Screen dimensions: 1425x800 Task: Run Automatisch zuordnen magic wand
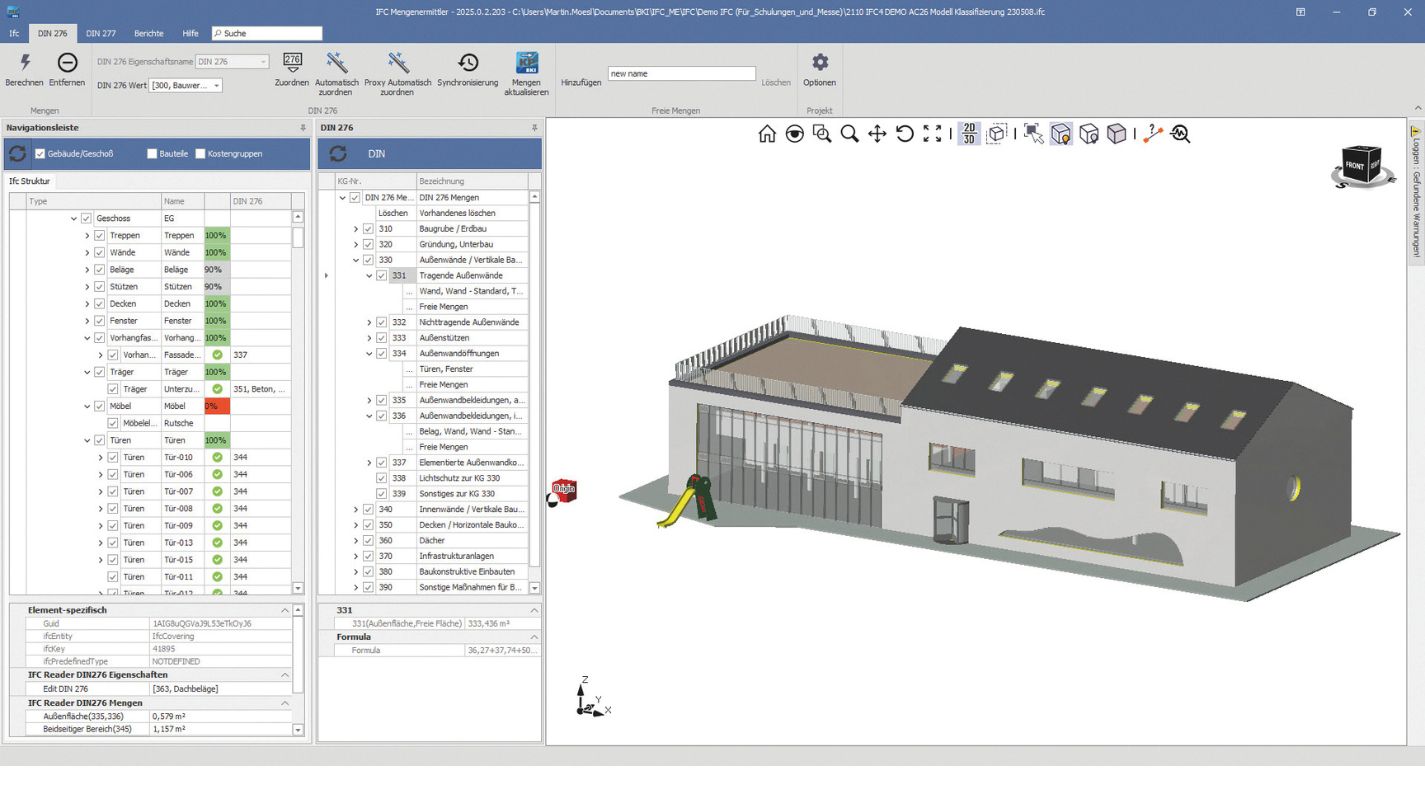[x=337, y=62]
